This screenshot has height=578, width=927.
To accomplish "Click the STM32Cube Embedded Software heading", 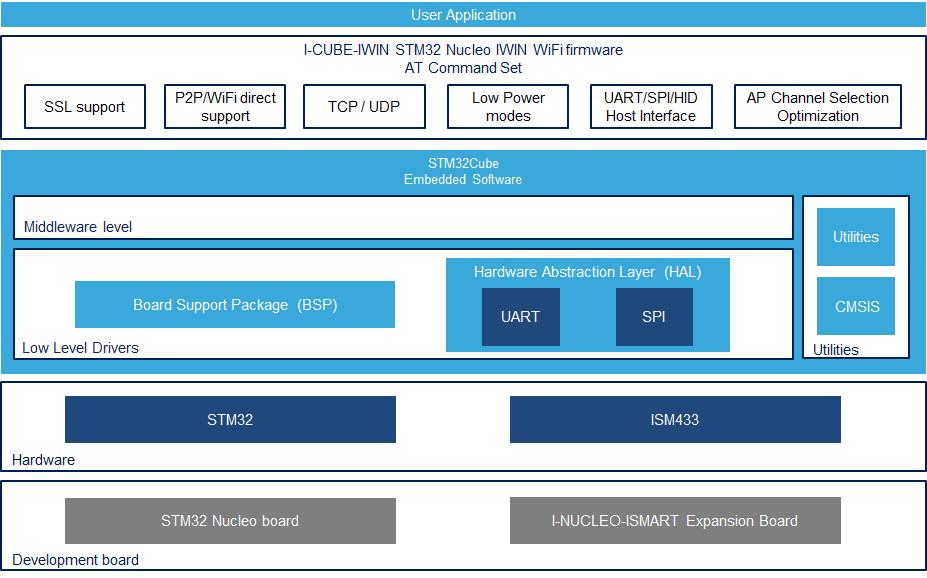I will [463, 171].
